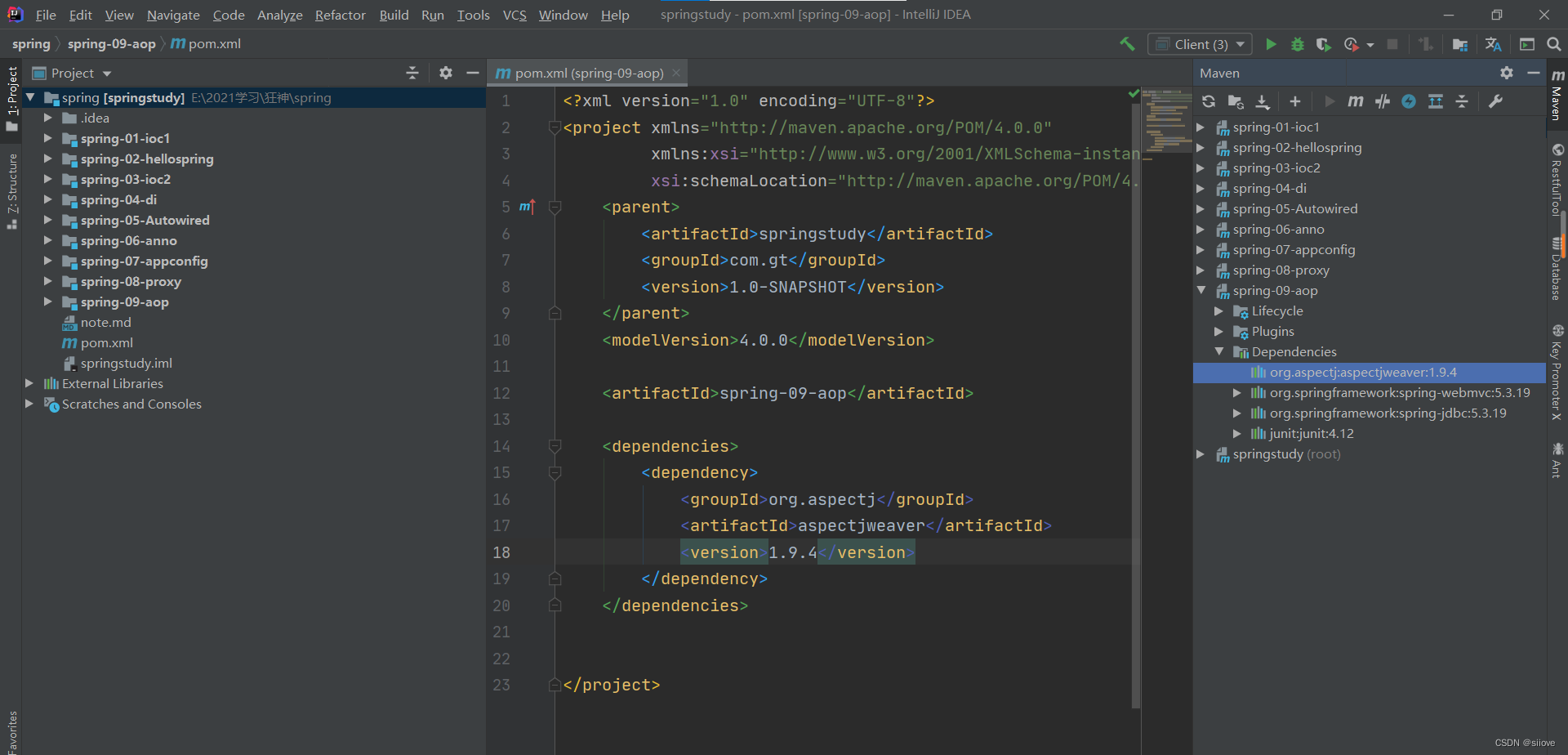Expand spring-09-aop folder in Project tree
Image resolution: width=1568 pixels, height=755 pixels.
[x=47, y=302]
